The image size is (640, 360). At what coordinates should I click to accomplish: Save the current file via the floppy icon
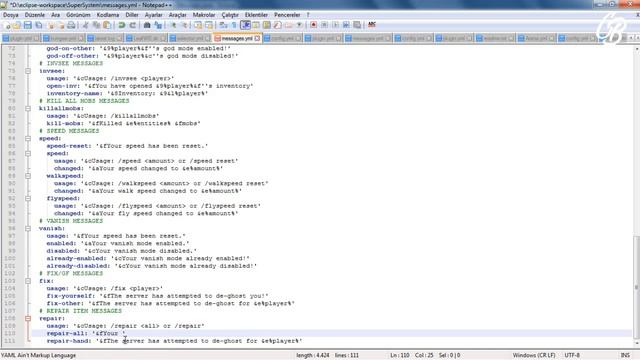click(x=27, y=25)
